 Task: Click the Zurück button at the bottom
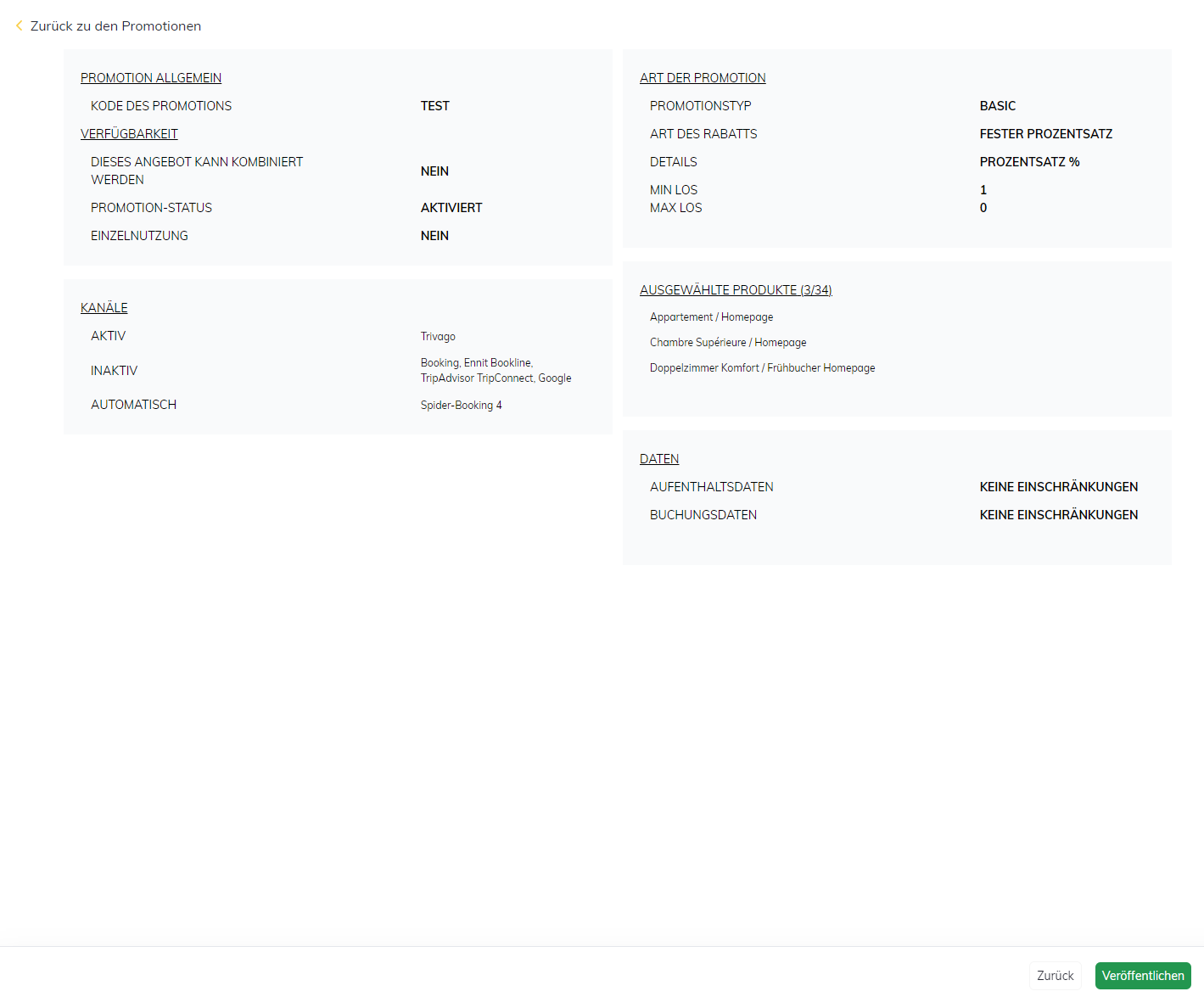coord(1055,976)
